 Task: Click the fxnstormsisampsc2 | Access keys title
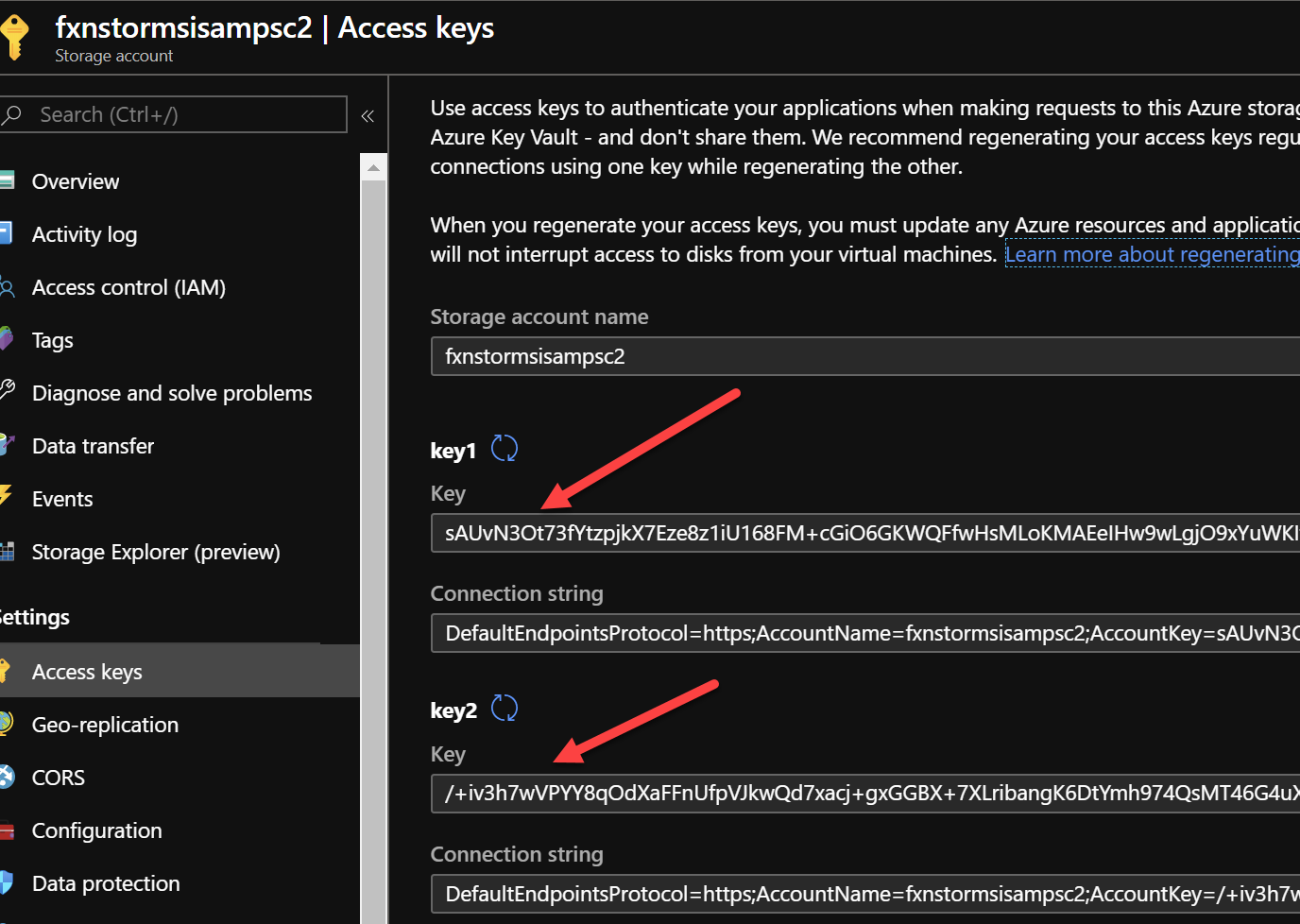tap(274, 28)
